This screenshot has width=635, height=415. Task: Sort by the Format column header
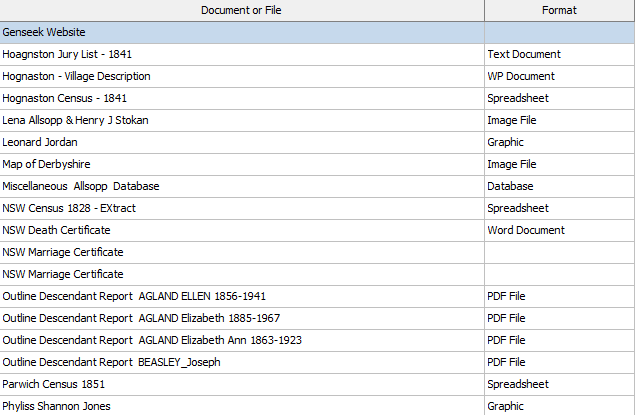coord(559,10)
